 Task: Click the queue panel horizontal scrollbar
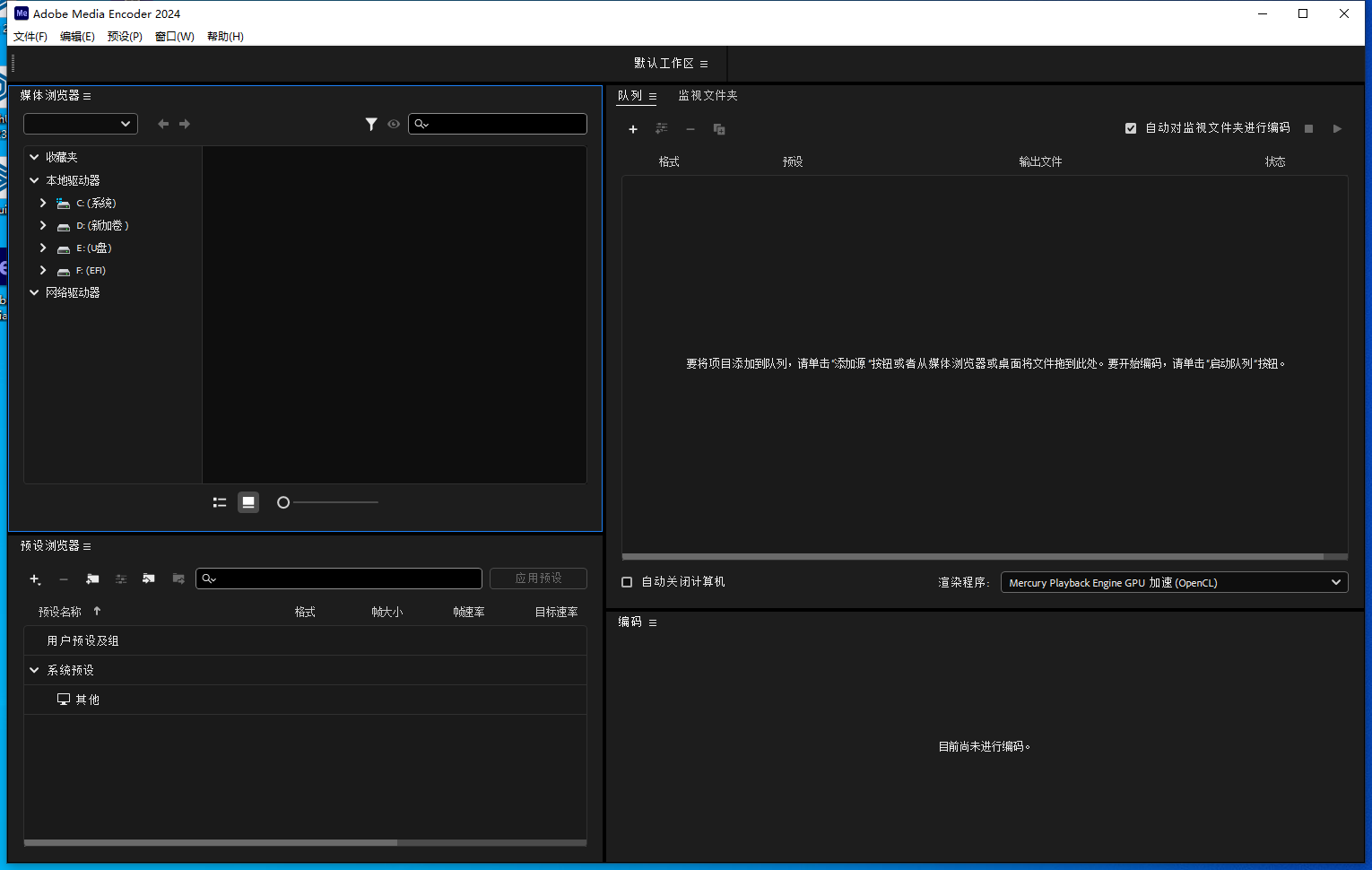973,557
